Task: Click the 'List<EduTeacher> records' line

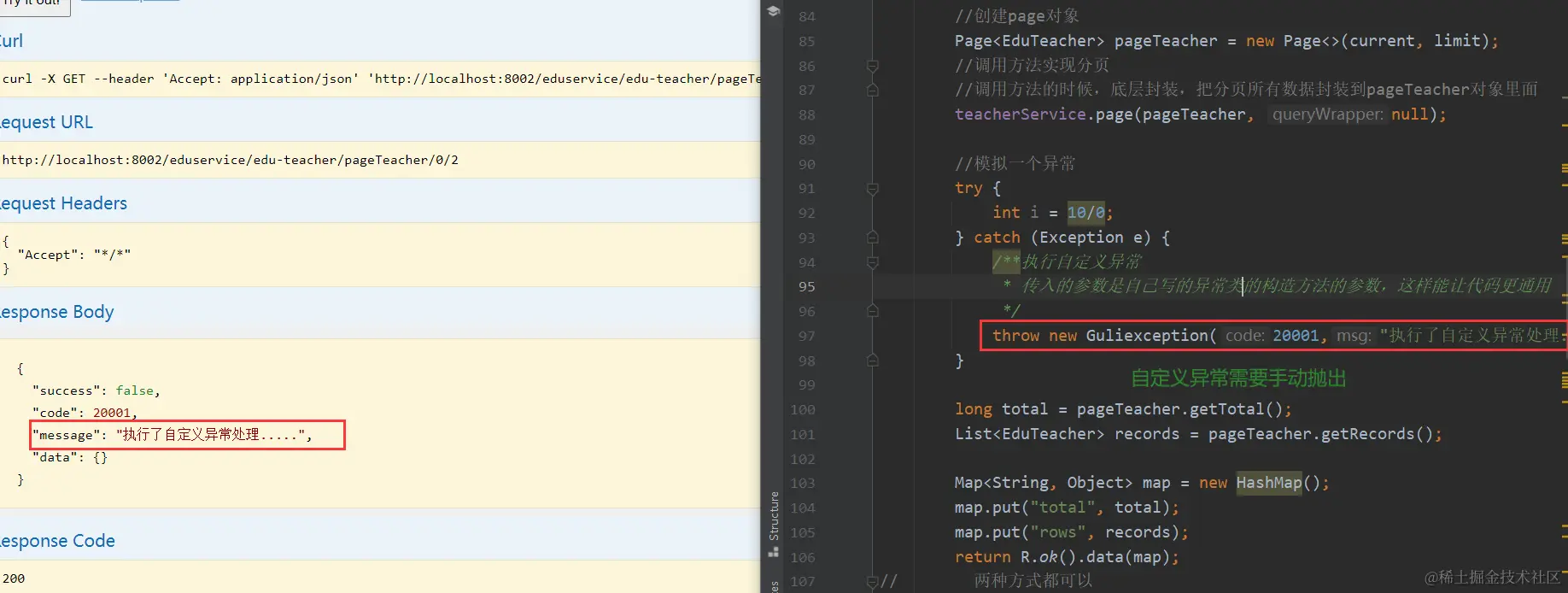Action: point(1198,434)
